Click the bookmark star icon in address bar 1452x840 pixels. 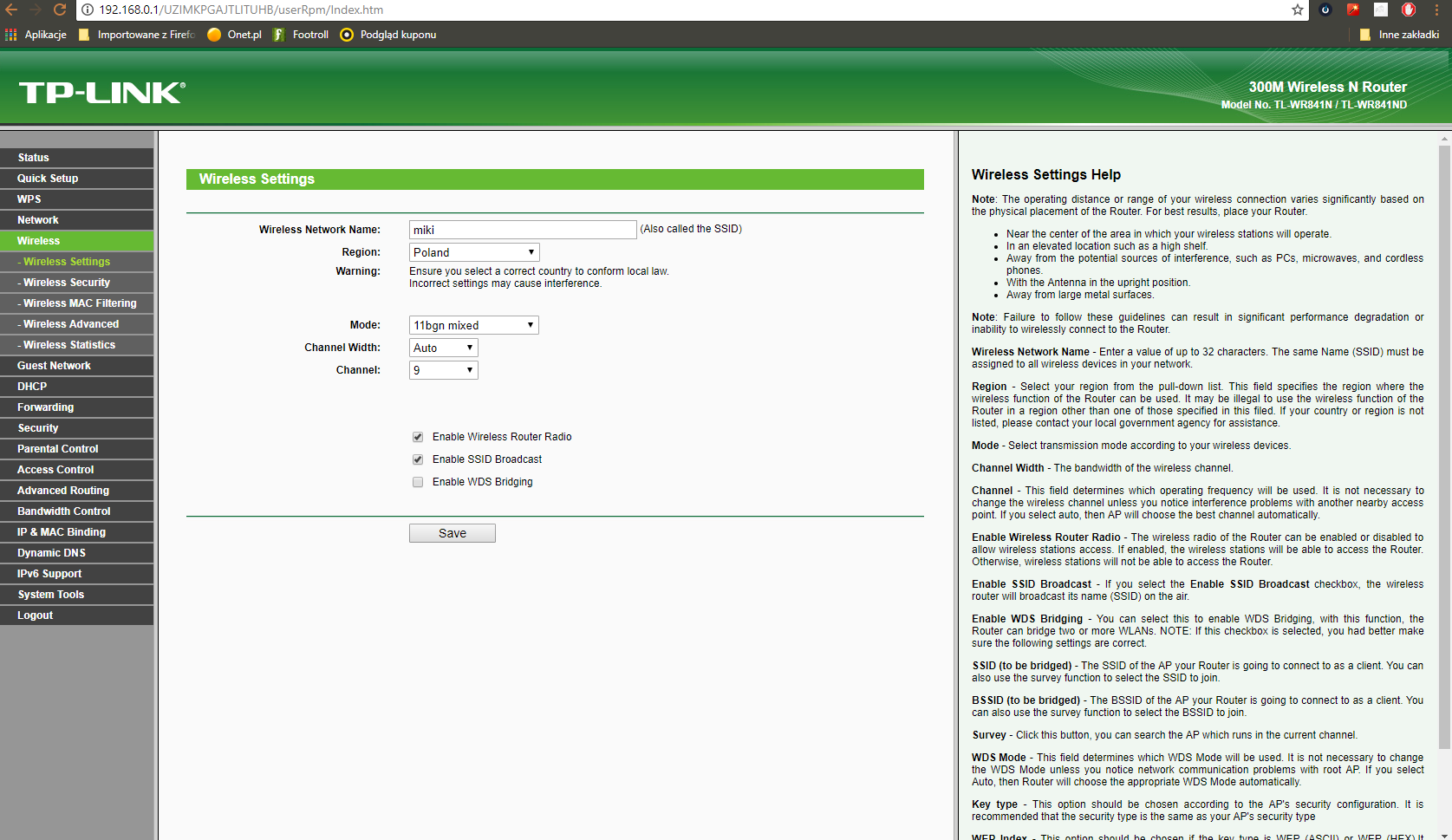click(1297, 10)
